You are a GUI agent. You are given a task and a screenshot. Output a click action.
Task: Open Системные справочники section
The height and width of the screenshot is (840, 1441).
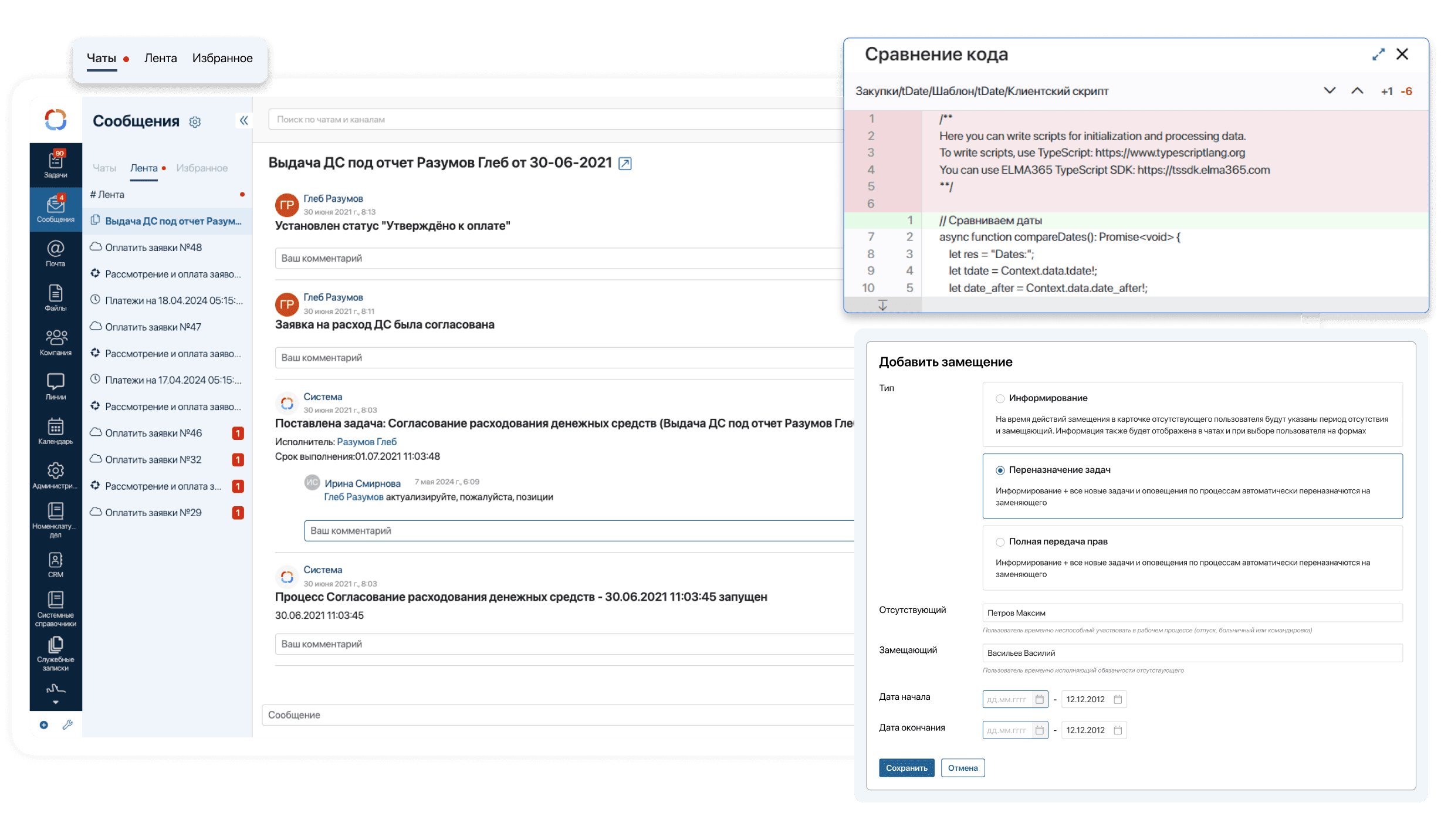click(56, 609)
